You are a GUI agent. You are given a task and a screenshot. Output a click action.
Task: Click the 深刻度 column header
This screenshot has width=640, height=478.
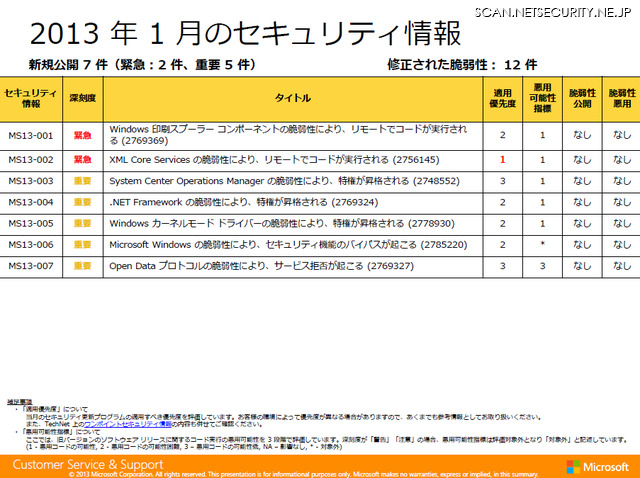(x=83, y=98)
